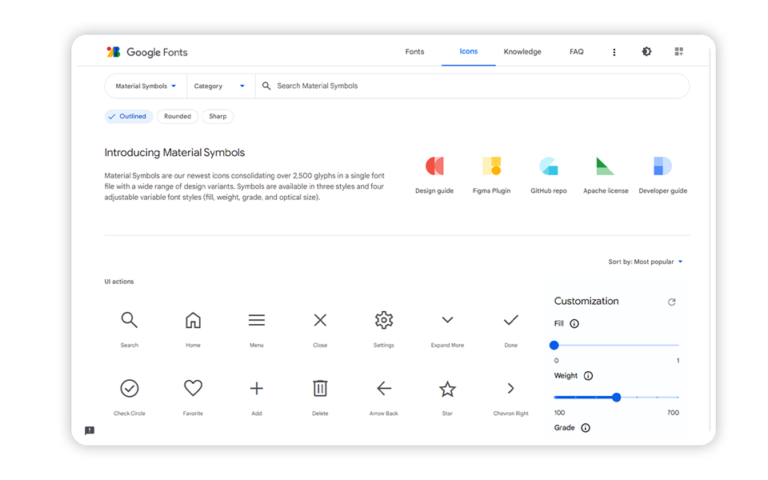
Task: Toggle the dark theme brightness icon
Action: click(647, 51)
